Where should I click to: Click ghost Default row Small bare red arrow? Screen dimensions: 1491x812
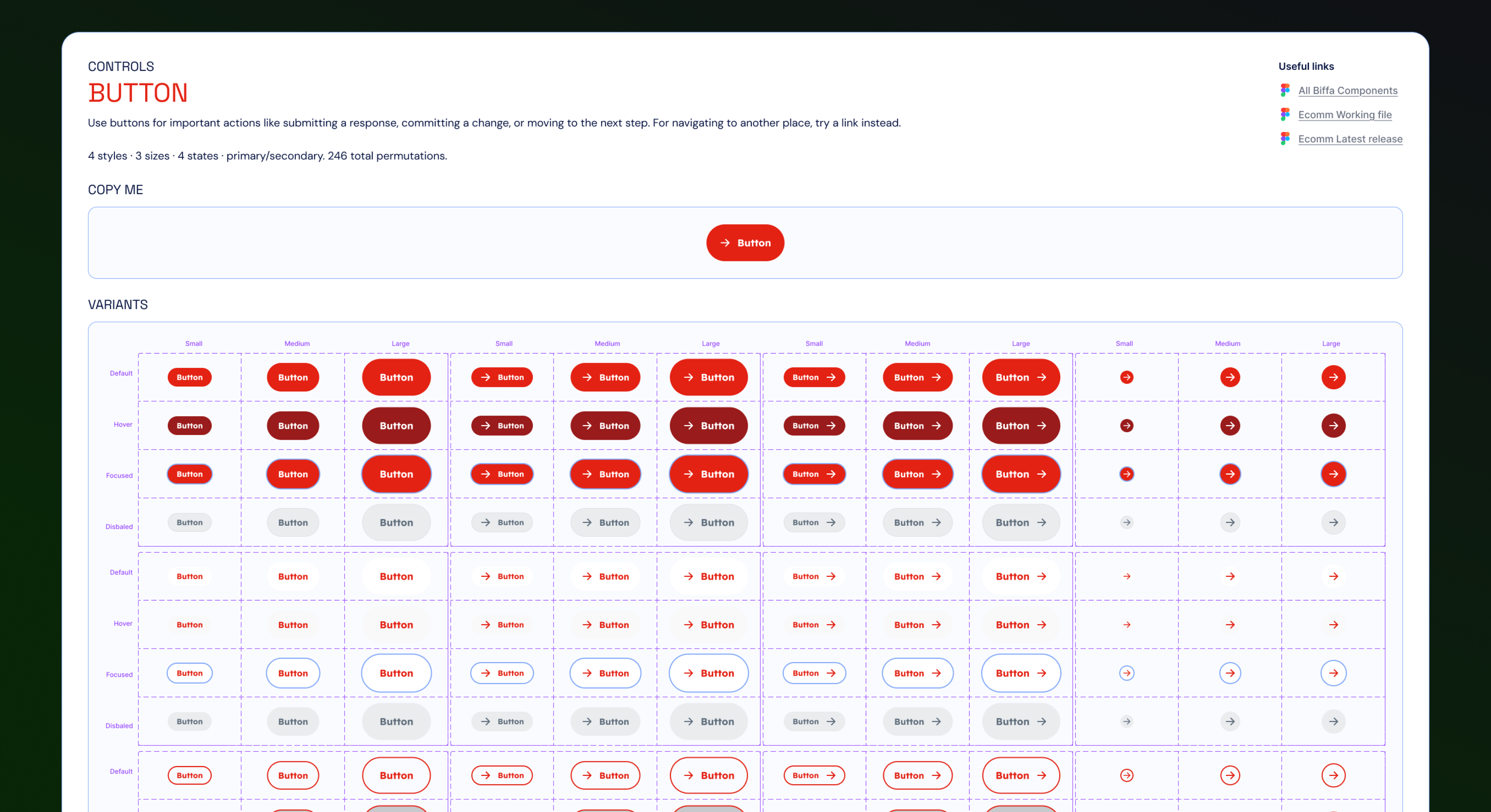[x=1126, y=576]
